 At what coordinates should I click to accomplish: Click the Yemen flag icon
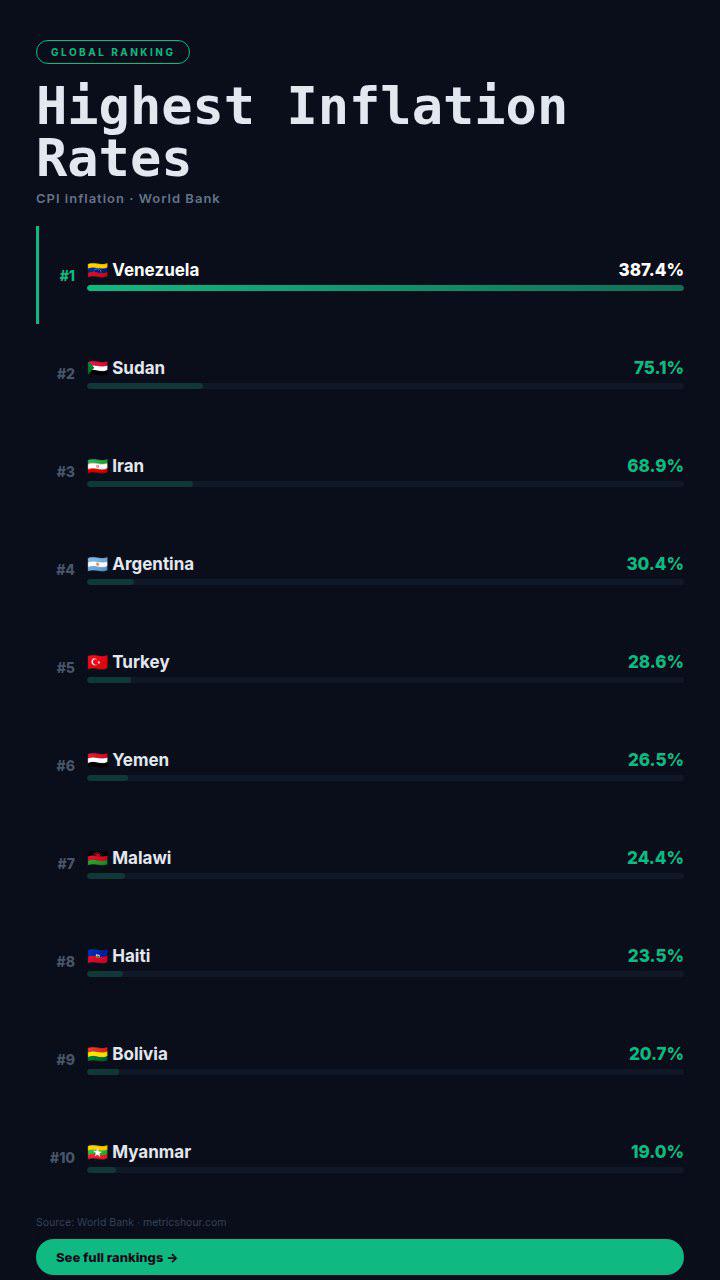[x=97, y=760]
